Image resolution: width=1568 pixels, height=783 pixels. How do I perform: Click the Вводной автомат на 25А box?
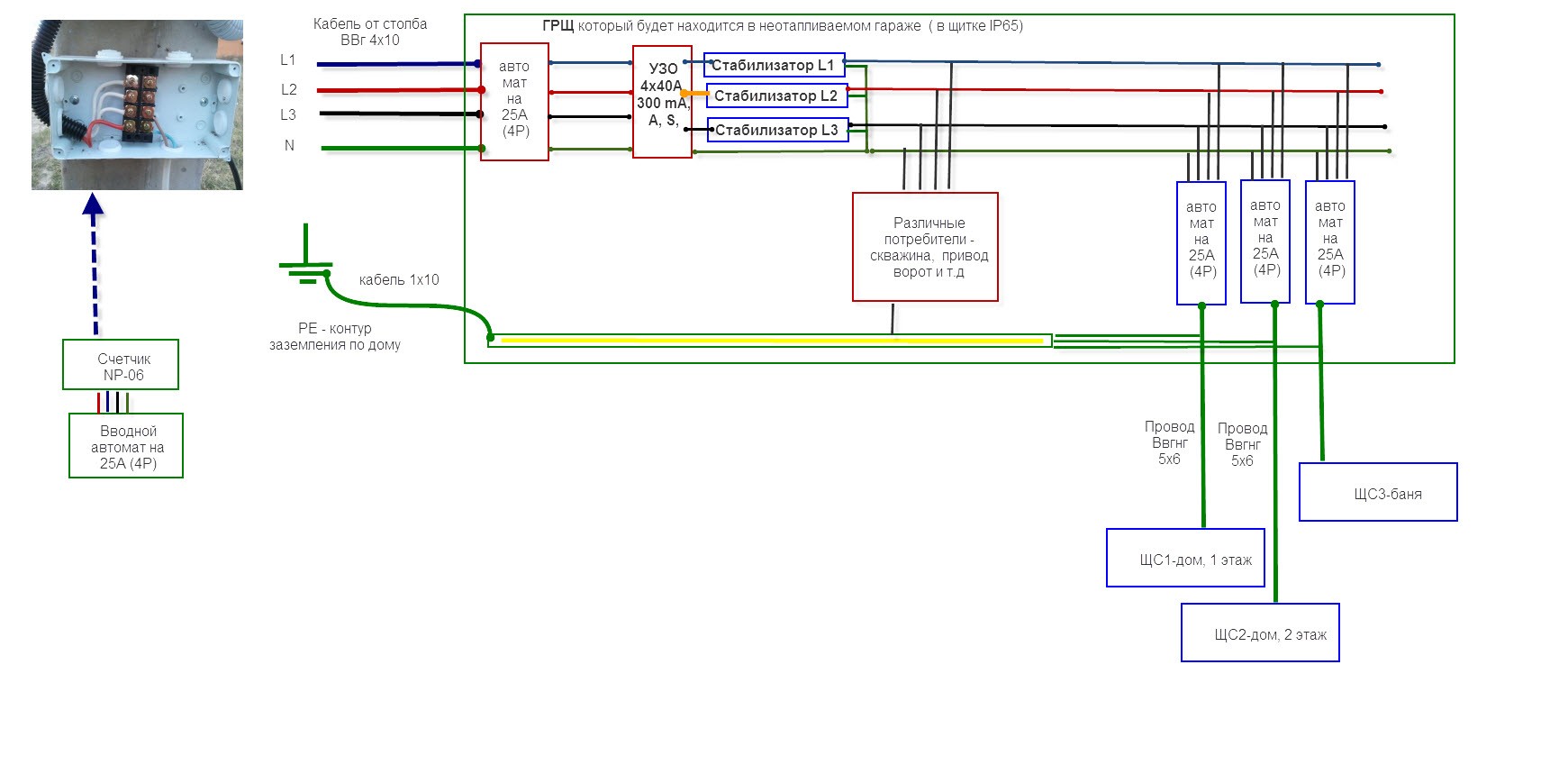126,446
